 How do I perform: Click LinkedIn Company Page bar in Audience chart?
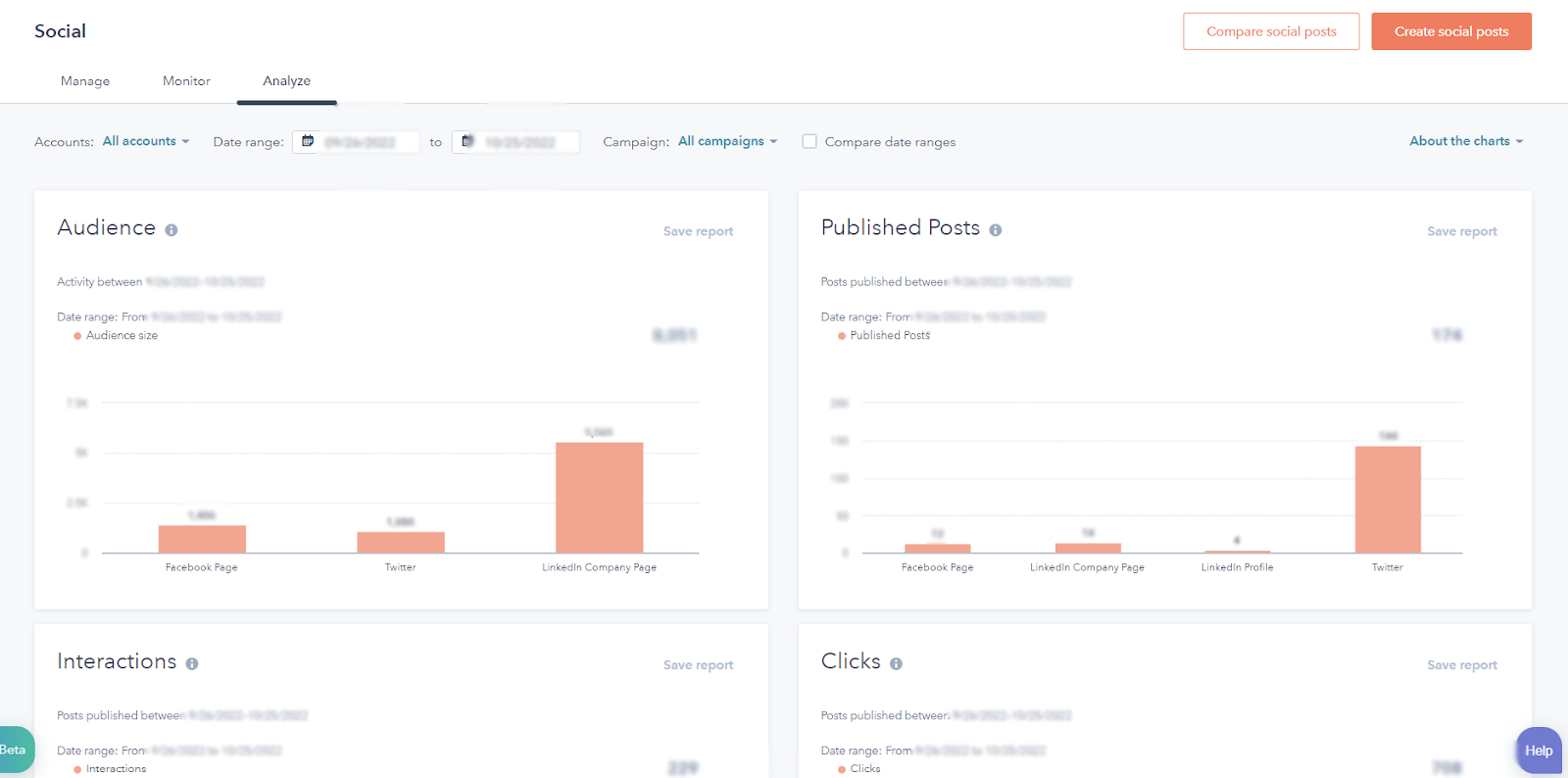600,498
